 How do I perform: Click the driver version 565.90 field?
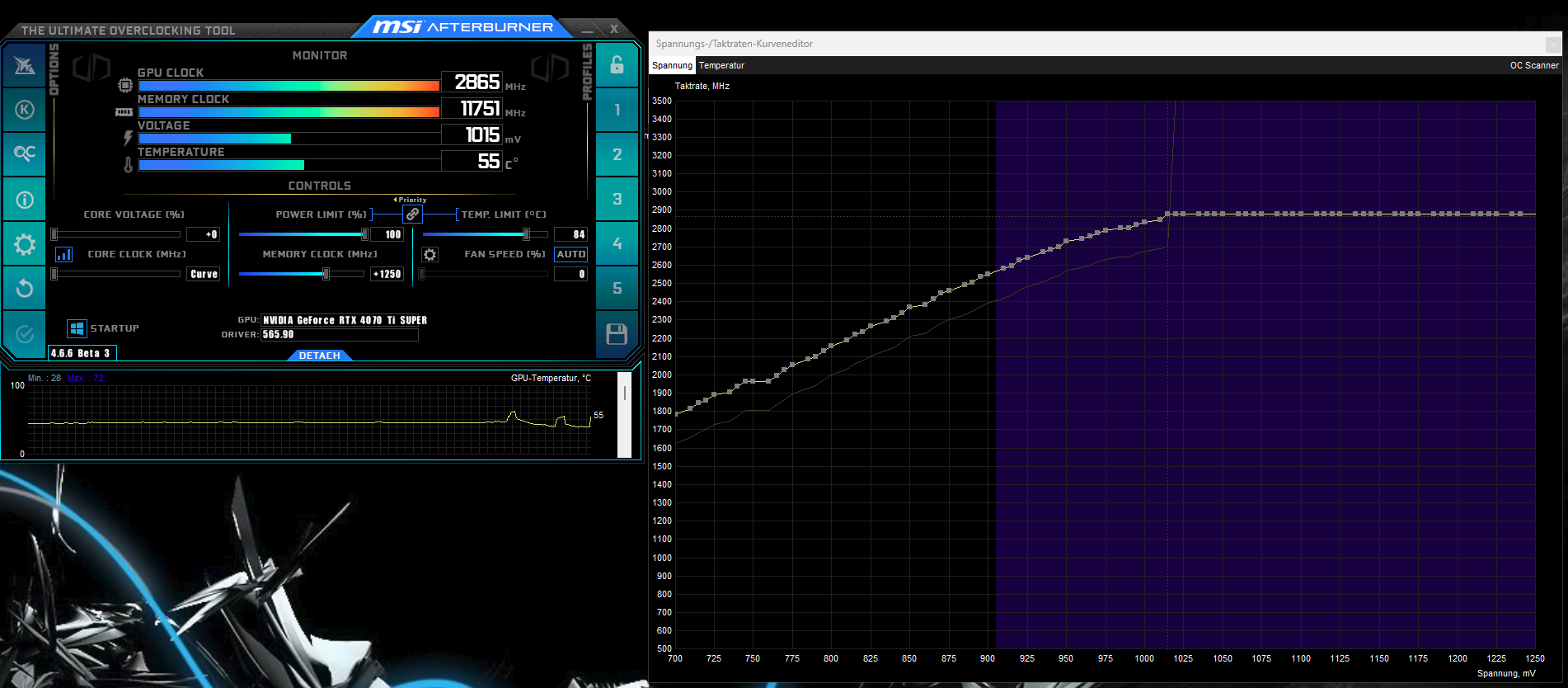[340, 334]
